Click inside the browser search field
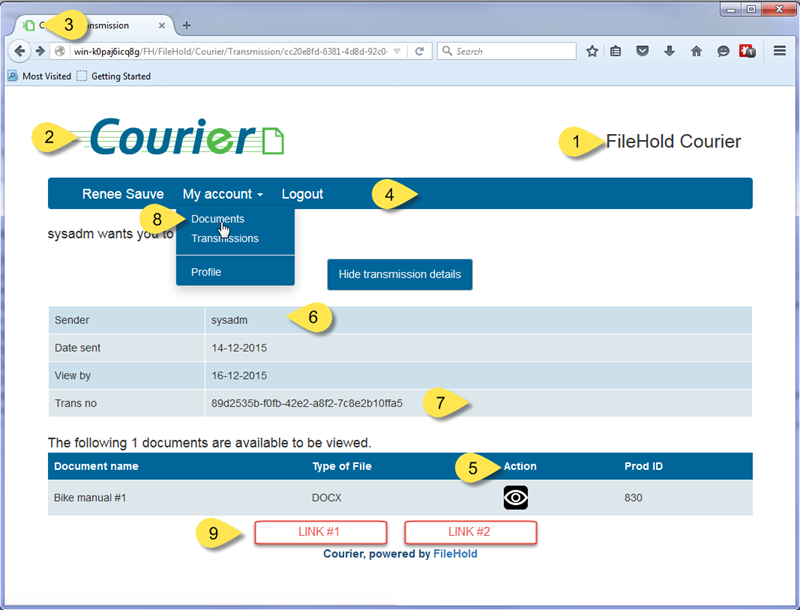Viewport: 800px width, 610px height. click(x=510, y=50)
